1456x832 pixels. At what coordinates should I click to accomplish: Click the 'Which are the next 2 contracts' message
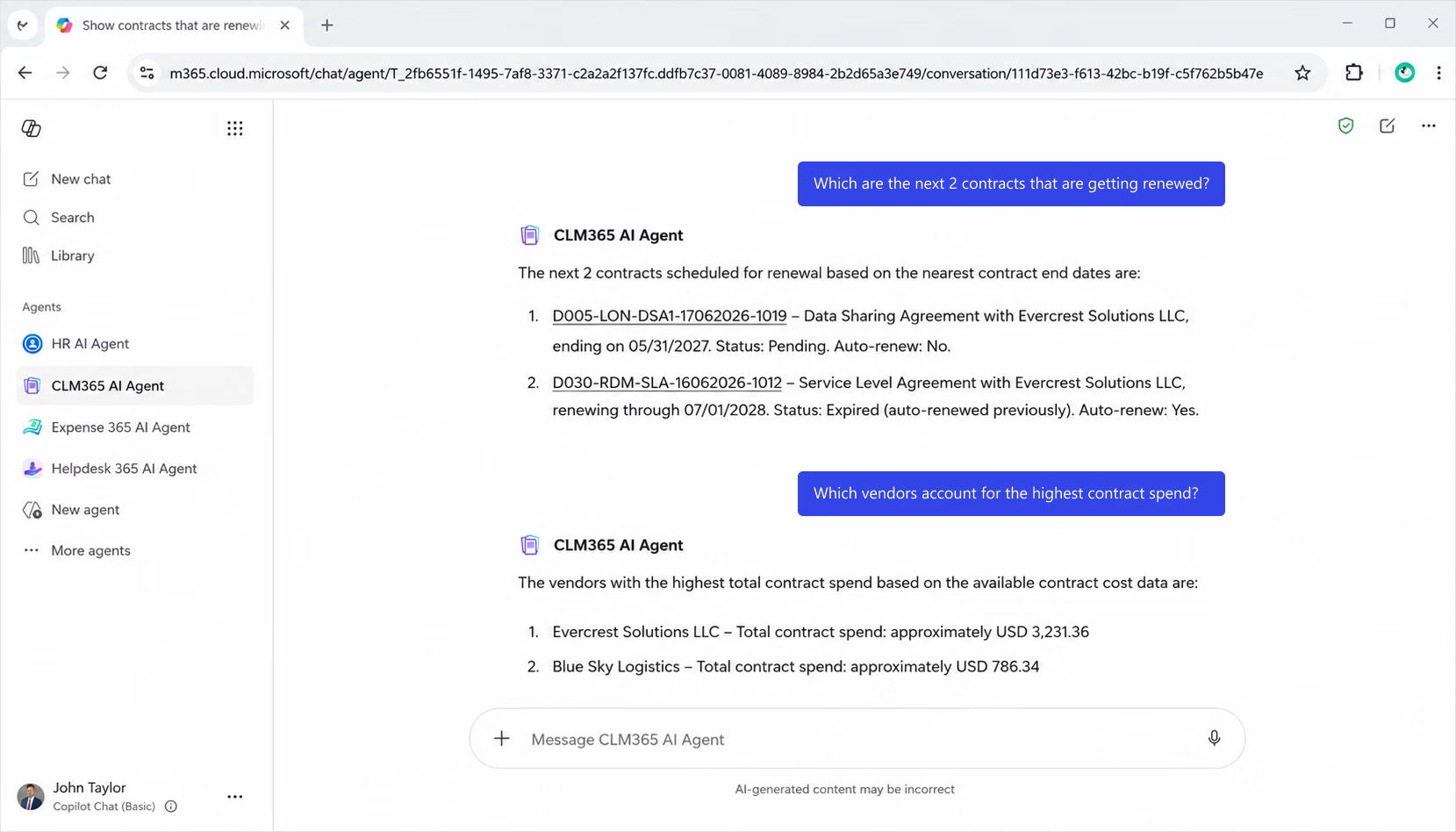pyautogui.click(x=1011, y=183)
